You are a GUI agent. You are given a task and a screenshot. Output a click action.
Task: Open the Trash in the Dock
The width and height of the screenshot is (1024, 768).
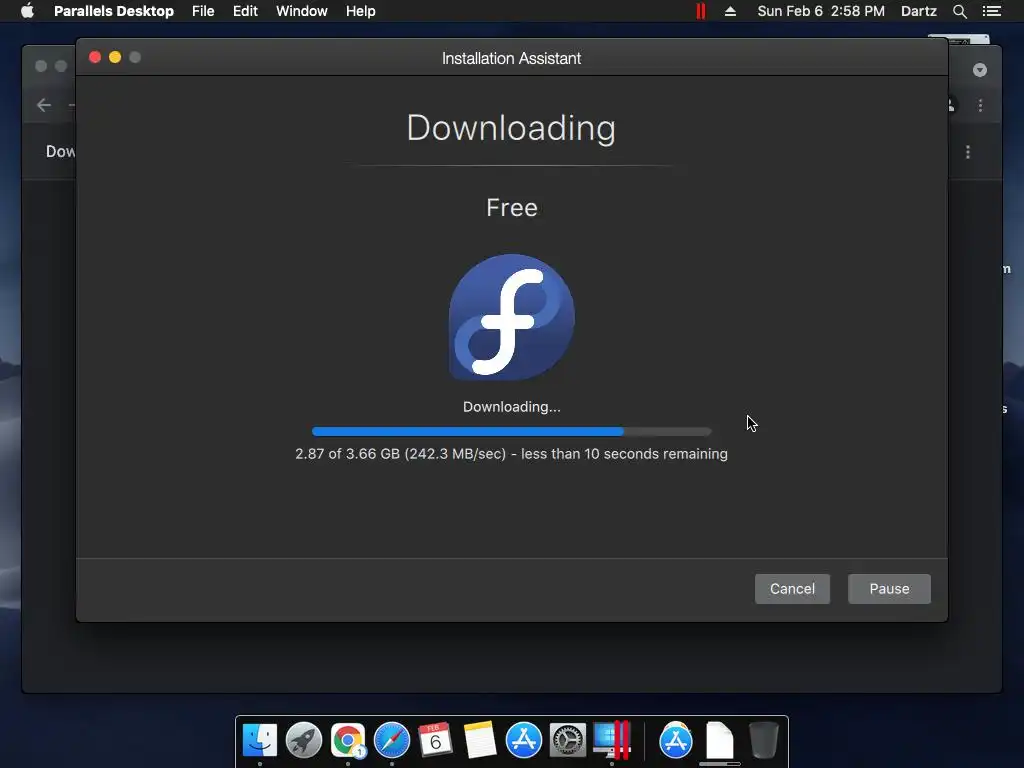(x=763, y=741)
